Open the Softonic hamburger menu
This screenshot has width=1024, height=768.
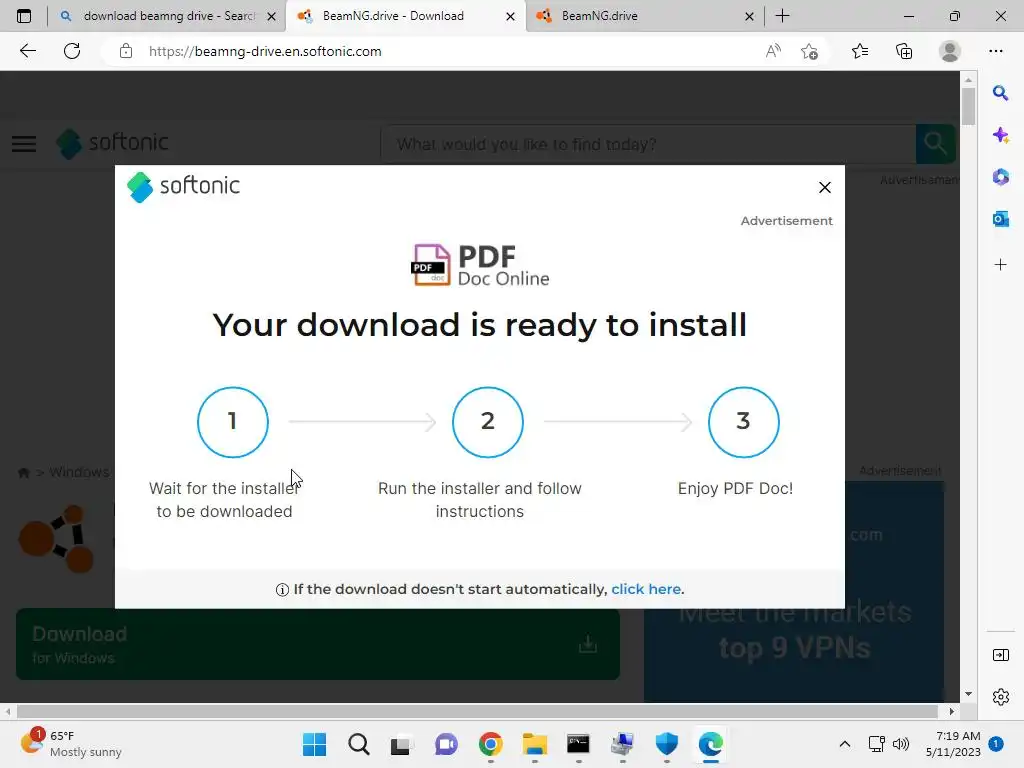tap(24, 144)
